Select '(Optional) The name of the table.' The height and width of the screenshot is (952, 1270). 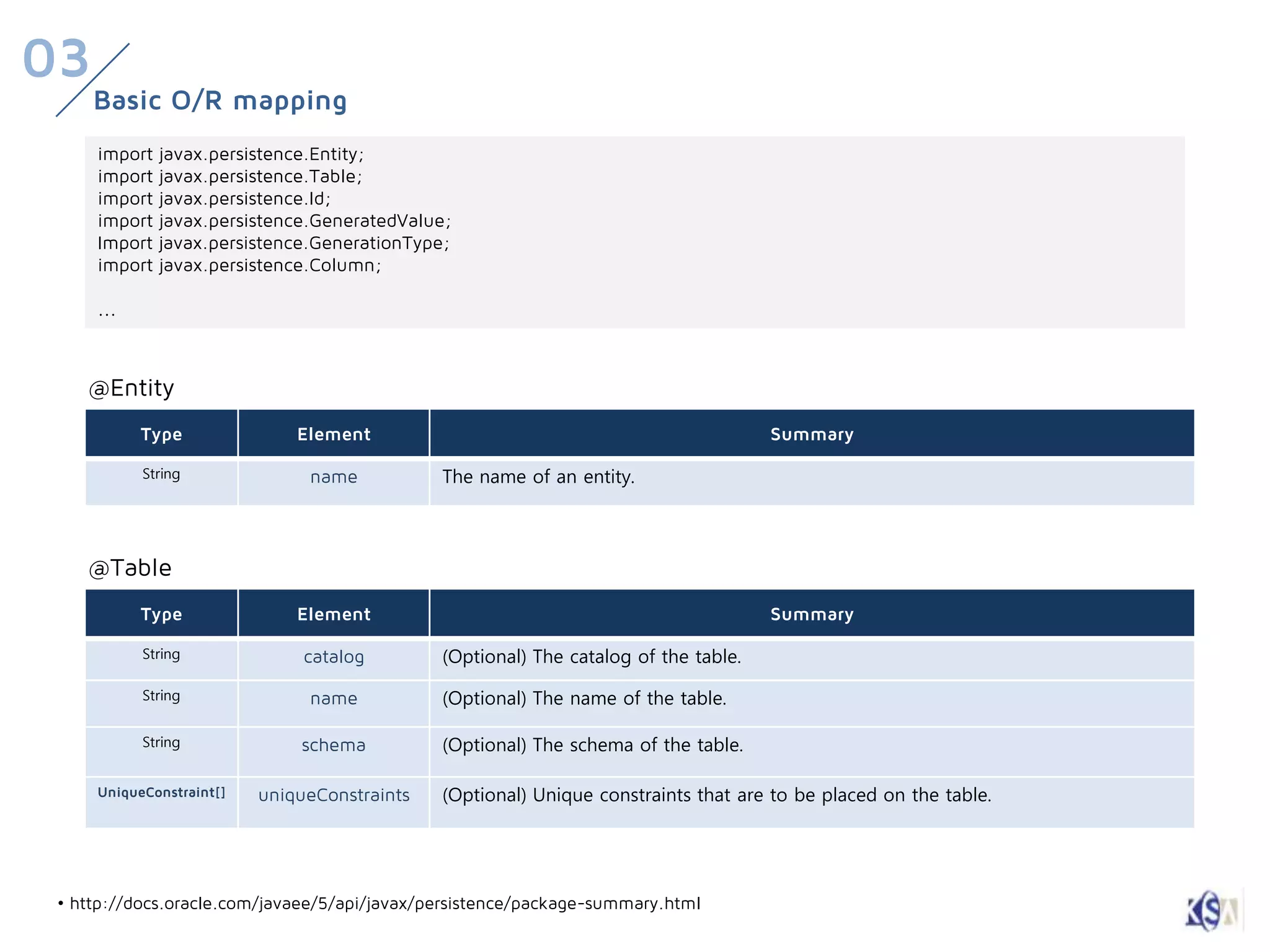click(584, 699)
